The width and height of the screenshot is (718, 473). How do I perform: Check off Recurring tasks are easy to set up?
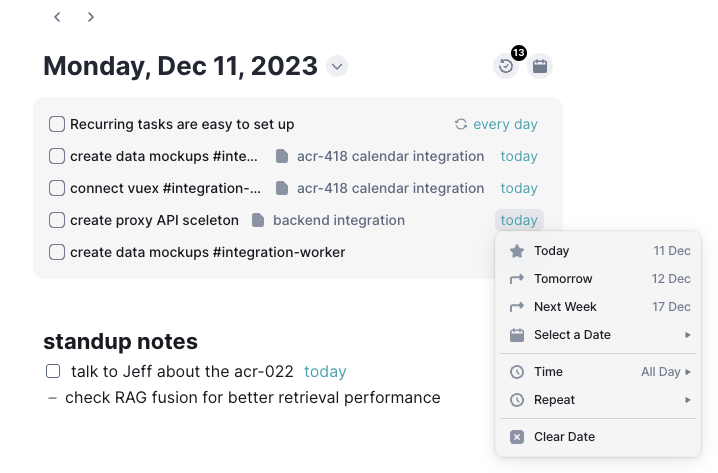(x=57, y=124)
